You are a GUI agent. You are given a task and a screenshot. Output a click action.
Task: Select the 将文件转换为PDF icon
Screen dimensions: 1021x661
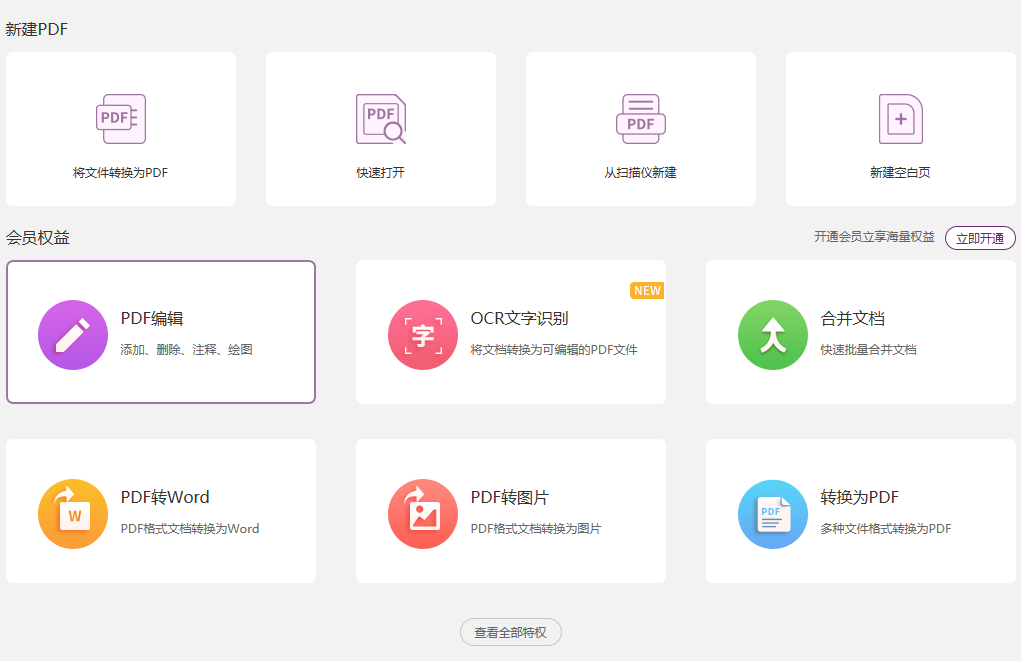[120, 117]
